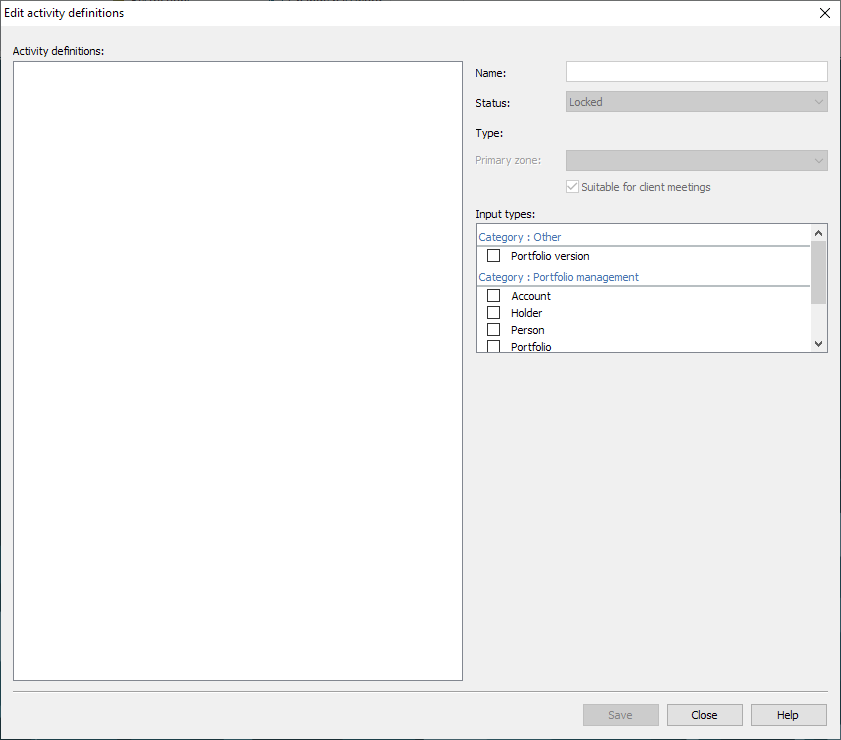
Task: Check the Portfolio checkbox in the list
Action: click(493, 346)
